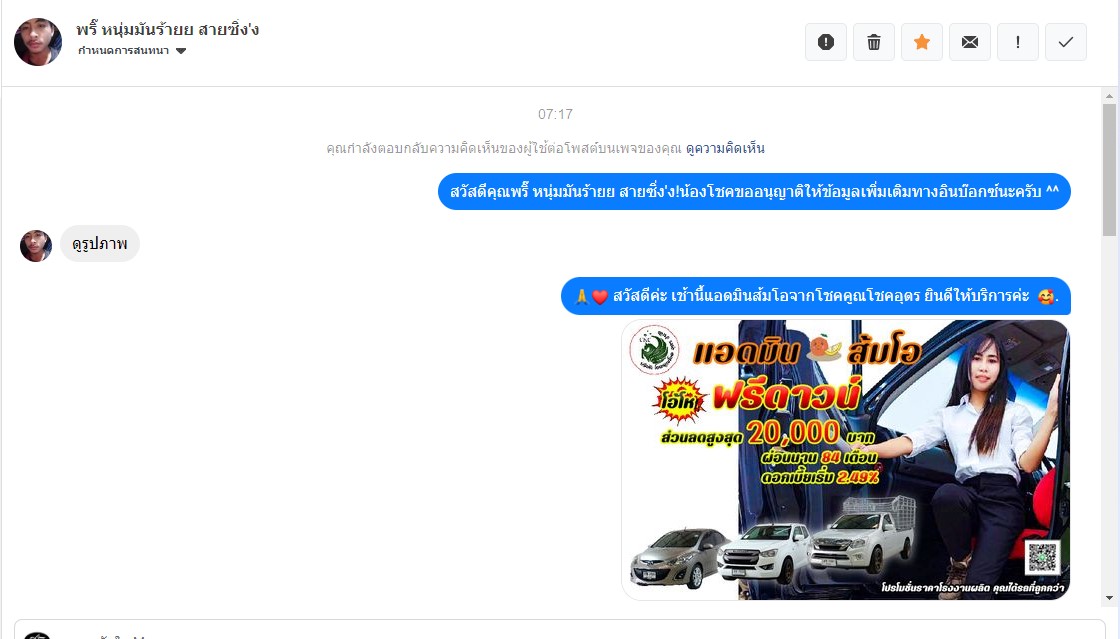Screen dimensions: 1120x639
Task: Delete the conversation using trash icon
Action: pos(874,42)
